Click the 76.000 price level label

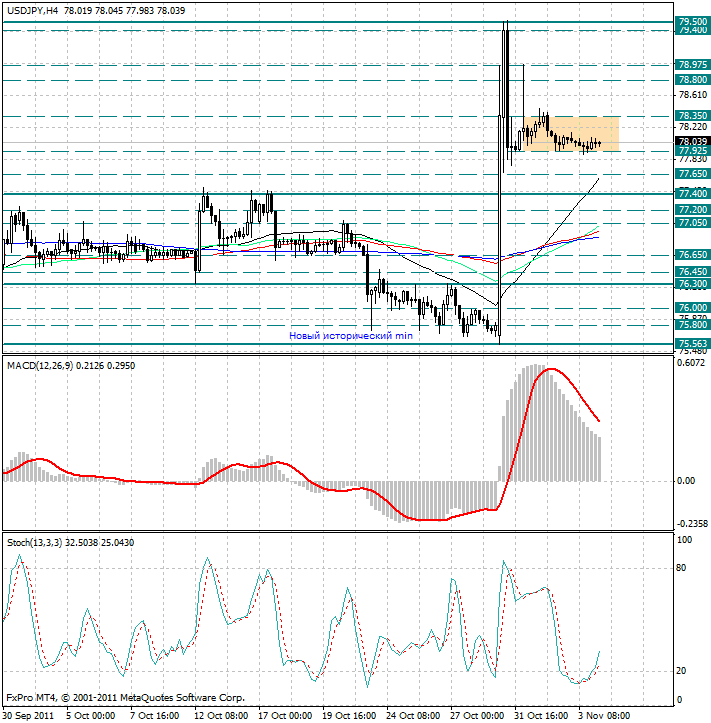pos(693,308)
